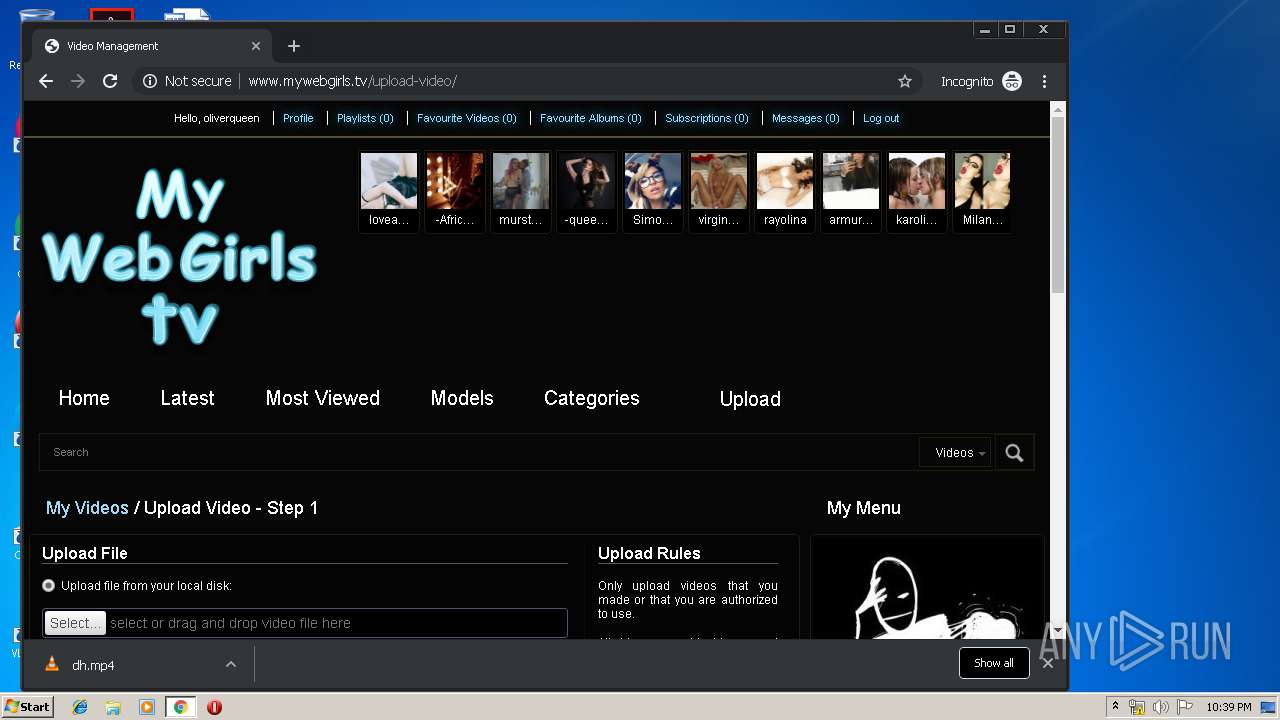The height and width of the screenshot is (720, 1280).
Task: Show hidden system tray icons
Action: click(x=1115, y=707)
